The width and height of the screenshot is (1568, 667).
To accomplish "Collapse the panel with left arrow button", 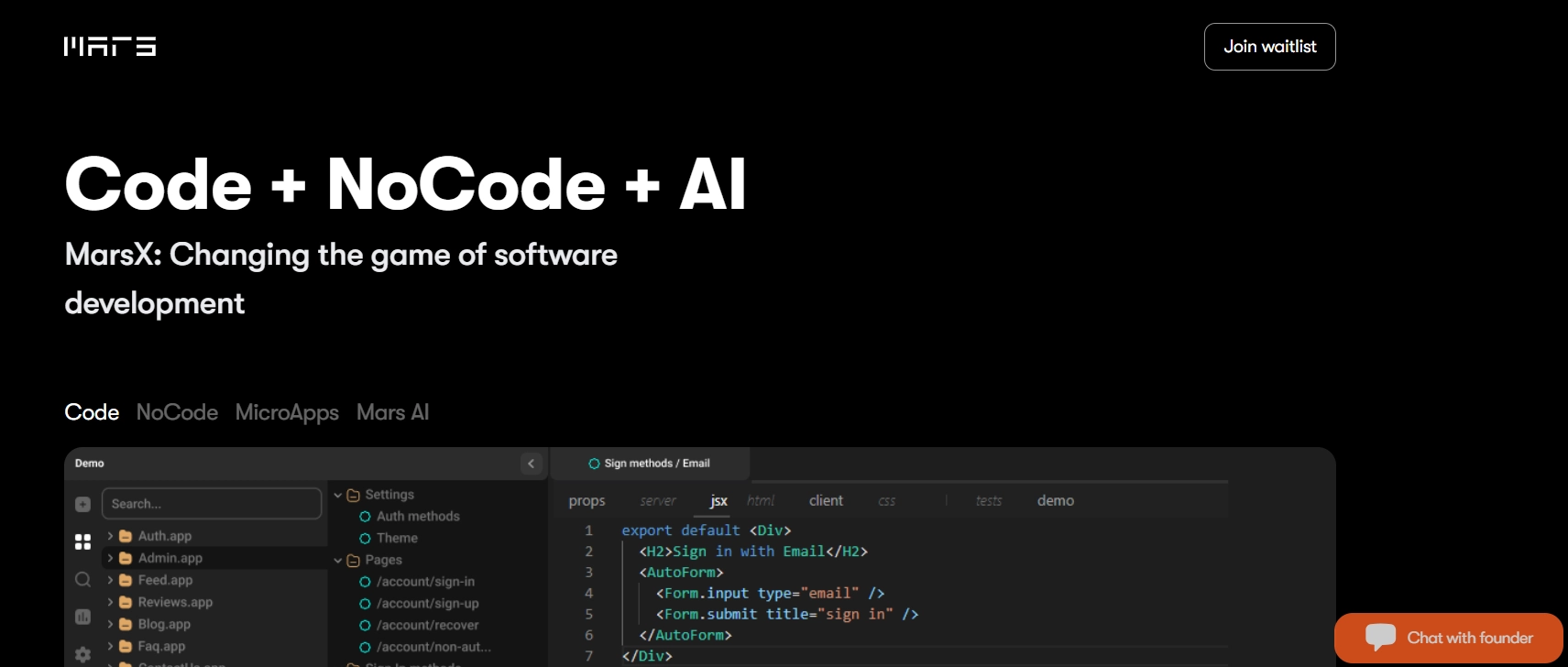I will click(x=532, y=464).
